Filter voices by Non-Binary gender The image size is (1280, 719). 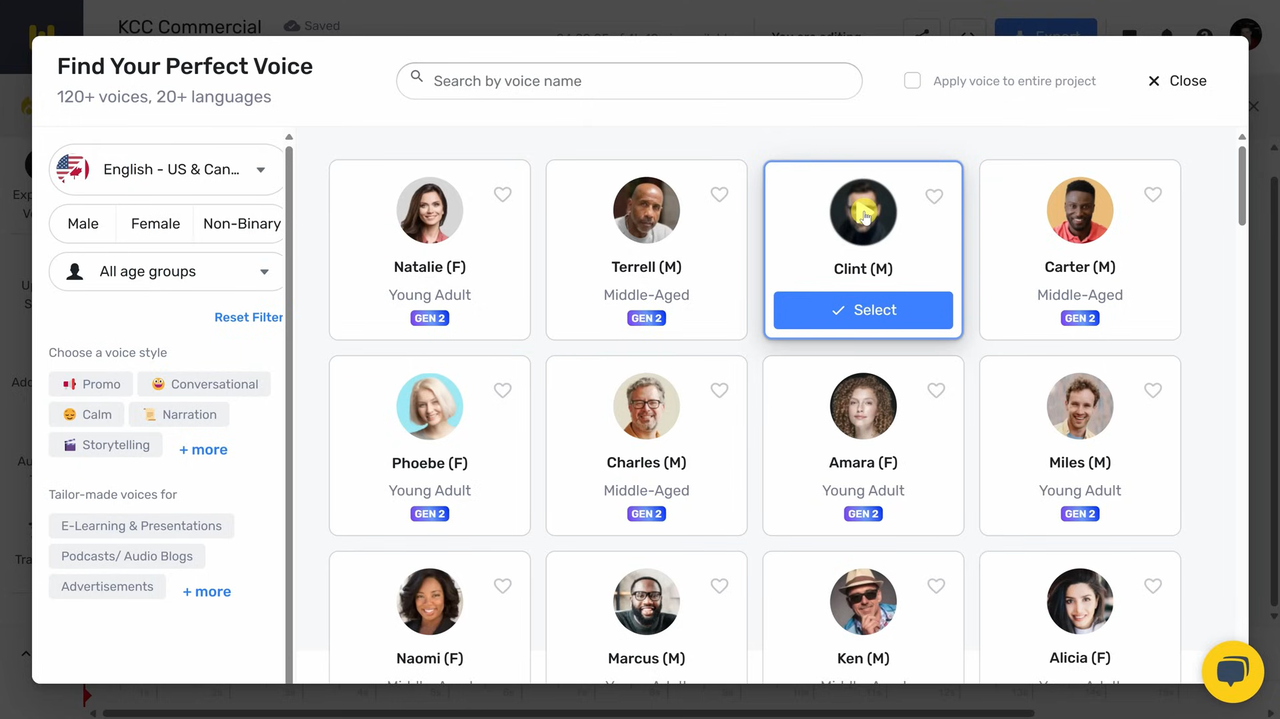point(240,224)
